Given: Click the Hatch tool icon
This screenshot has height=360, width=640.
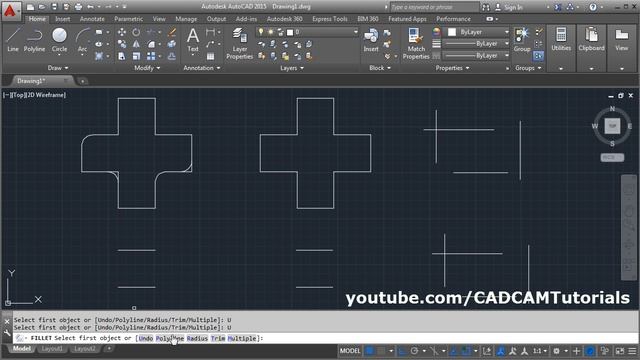Looking at the screenshot, I should pos(99,56).
